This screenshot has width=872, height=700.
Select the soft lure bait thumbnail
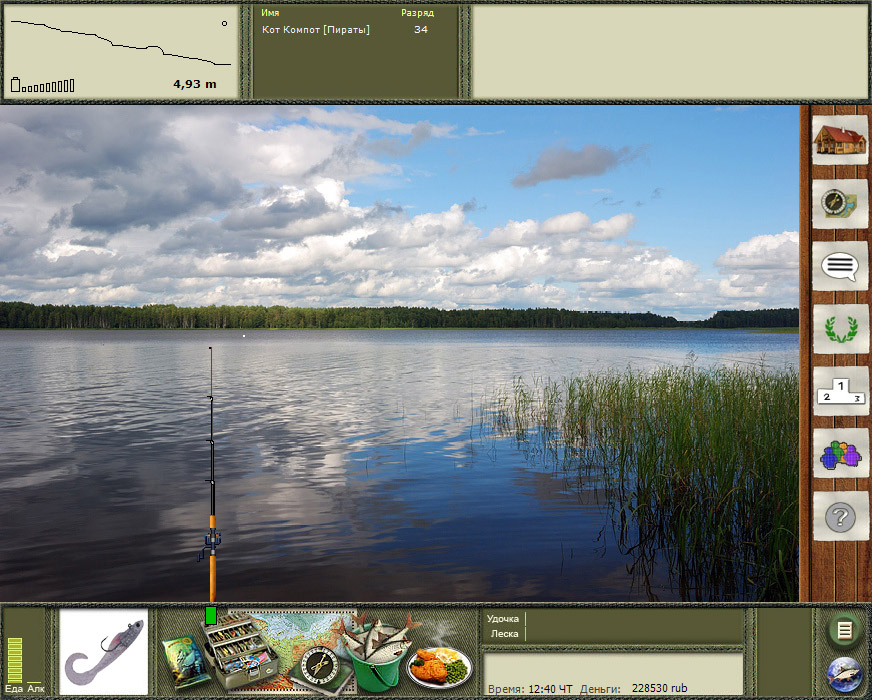[x=104, y=652]
